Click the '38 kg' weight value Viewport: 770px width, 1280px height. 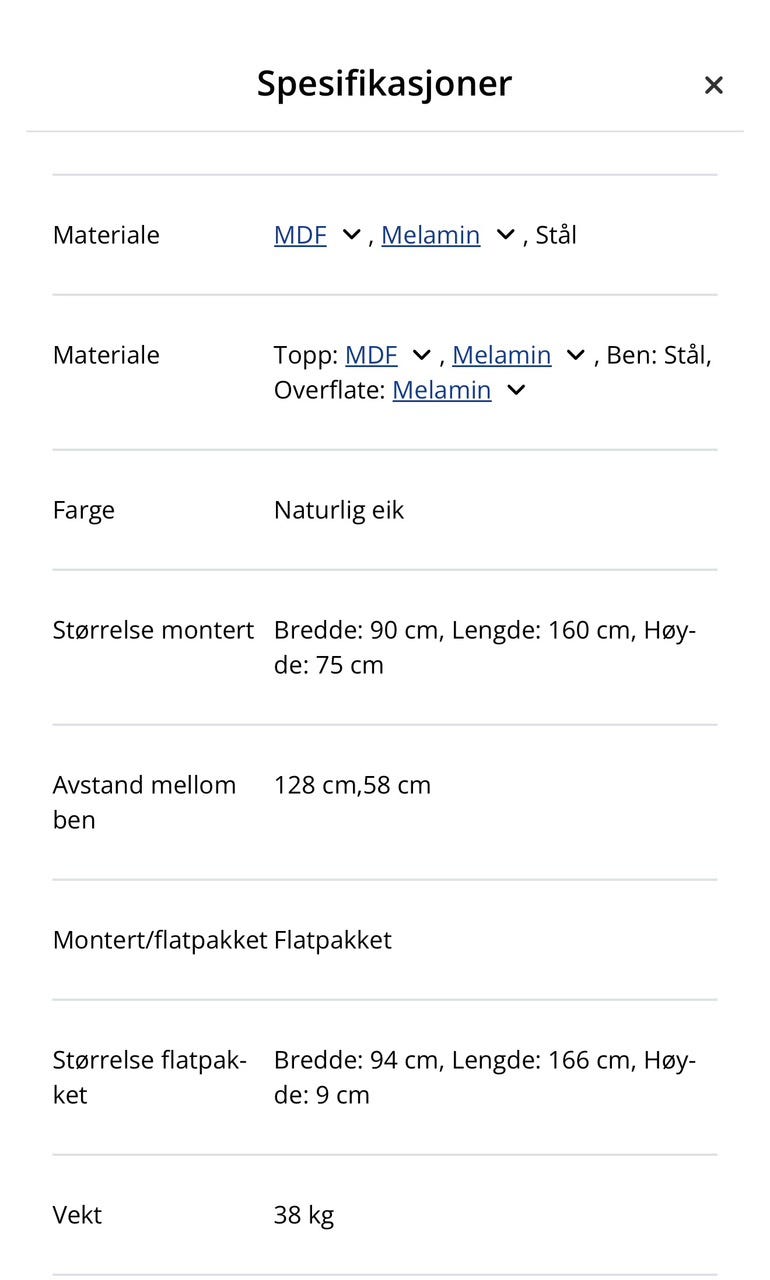(304, 1215)
